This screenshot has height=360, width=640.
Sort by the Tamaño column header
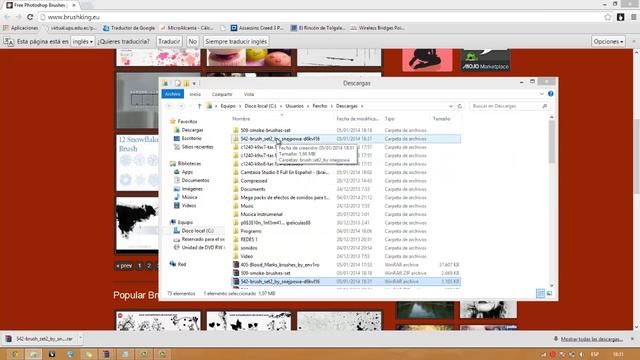click(442, 119)
